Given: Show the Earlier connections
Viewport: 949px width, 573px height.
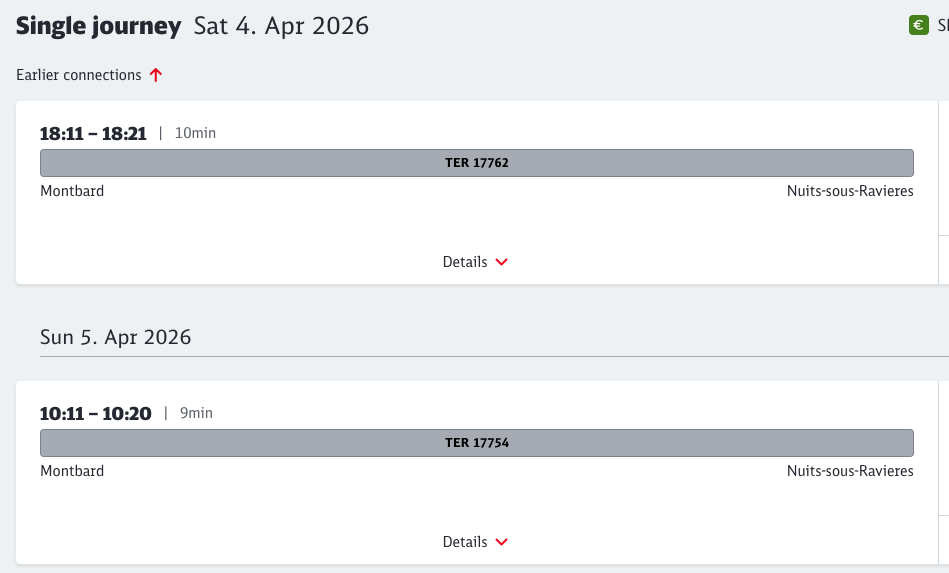Looking at the screenshot, I should click(79, 75).
